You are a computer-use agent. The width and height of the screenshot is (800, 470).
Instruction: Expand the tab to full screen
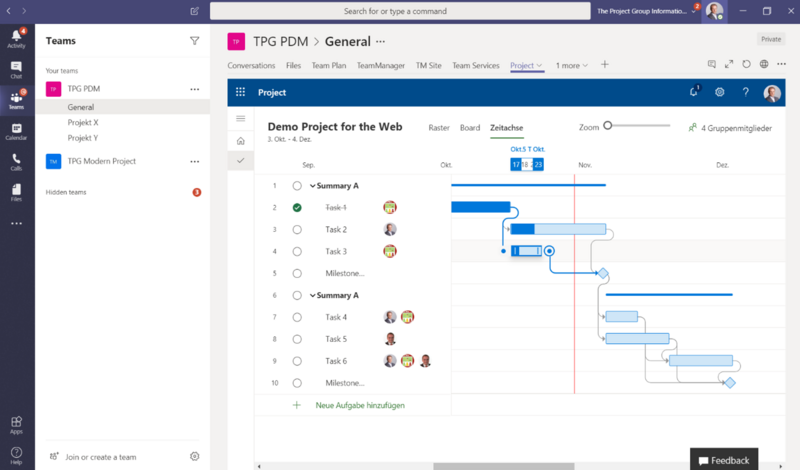point(729,64)
